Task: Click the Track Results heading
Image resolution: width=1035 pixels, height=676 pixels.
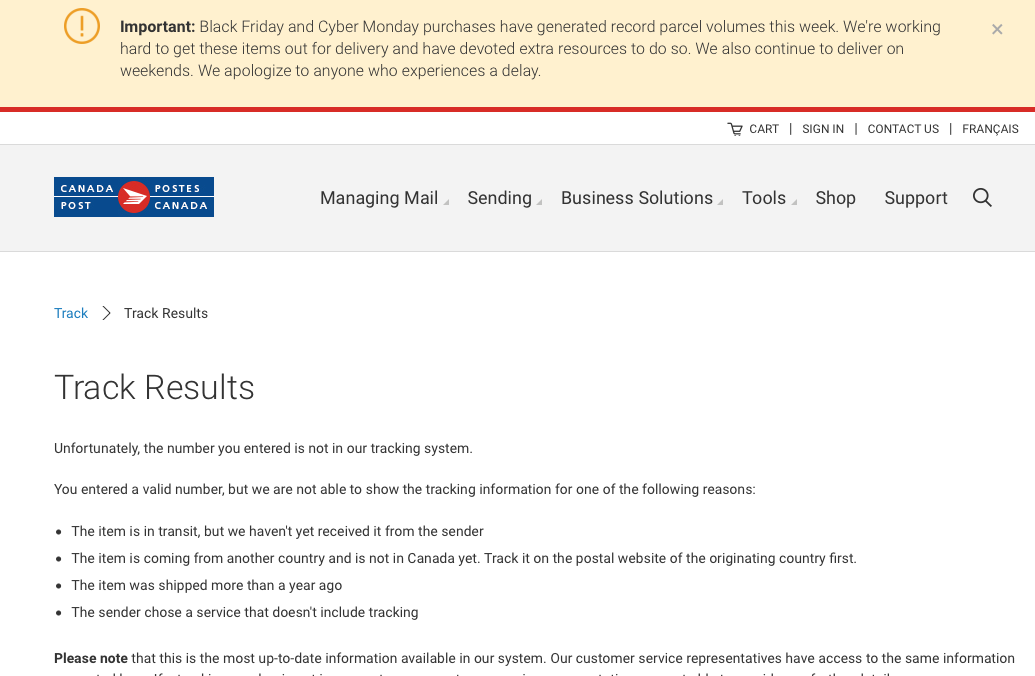Action: [x=154, y=387]
